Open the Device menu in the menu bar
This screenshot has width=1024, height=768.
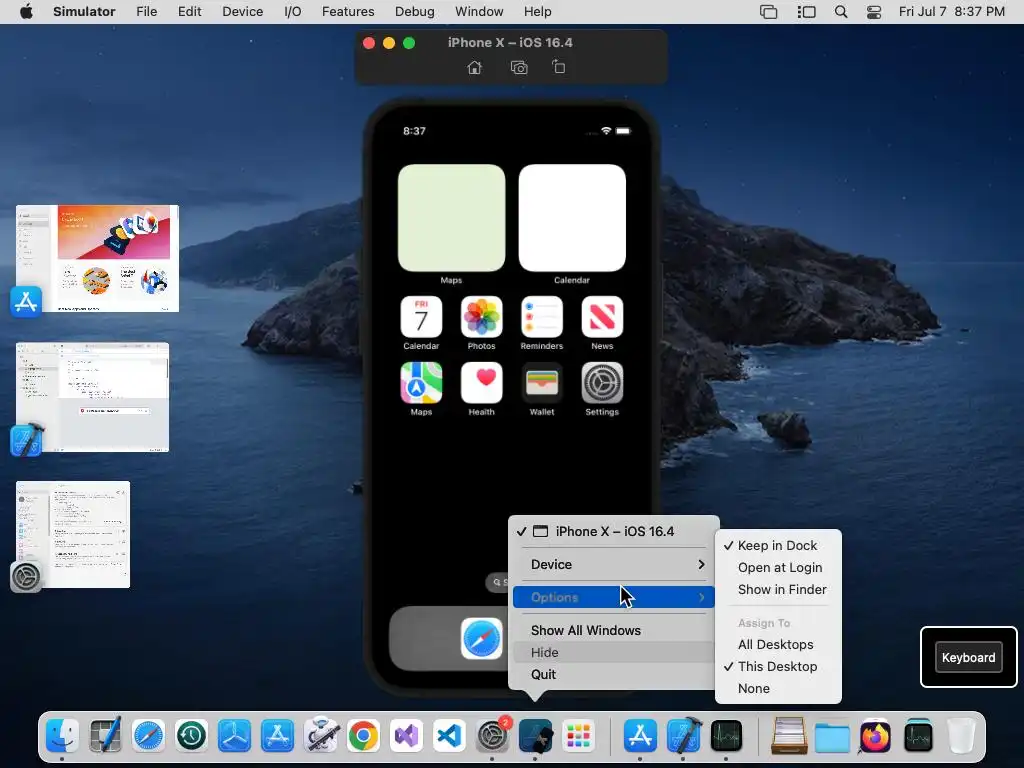click(x=242, y=12)
